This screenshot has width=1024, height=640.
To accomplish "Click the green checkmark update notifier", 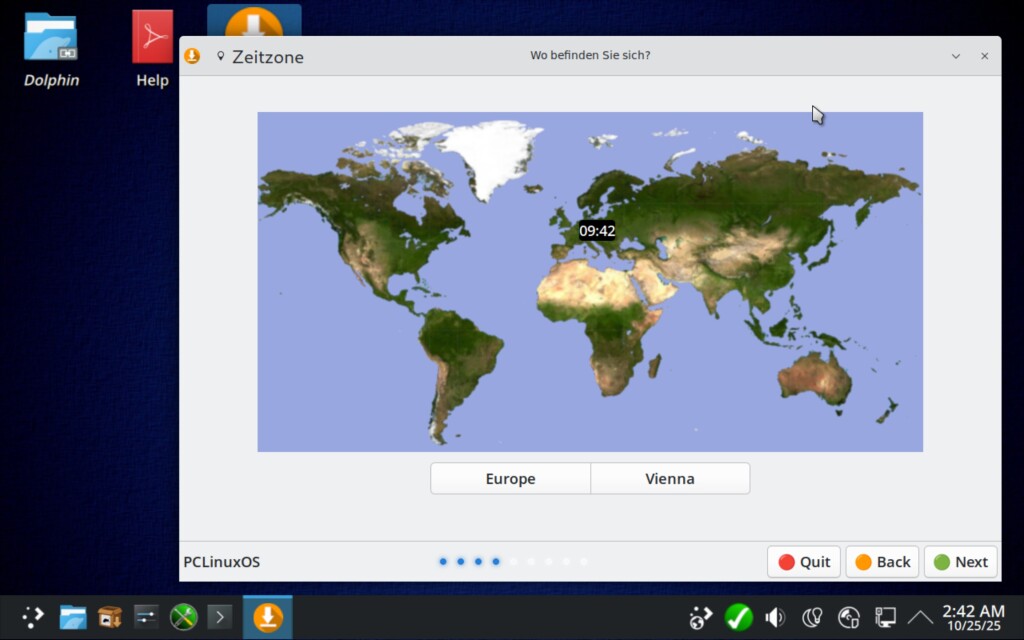I will (x=739, y=617).
